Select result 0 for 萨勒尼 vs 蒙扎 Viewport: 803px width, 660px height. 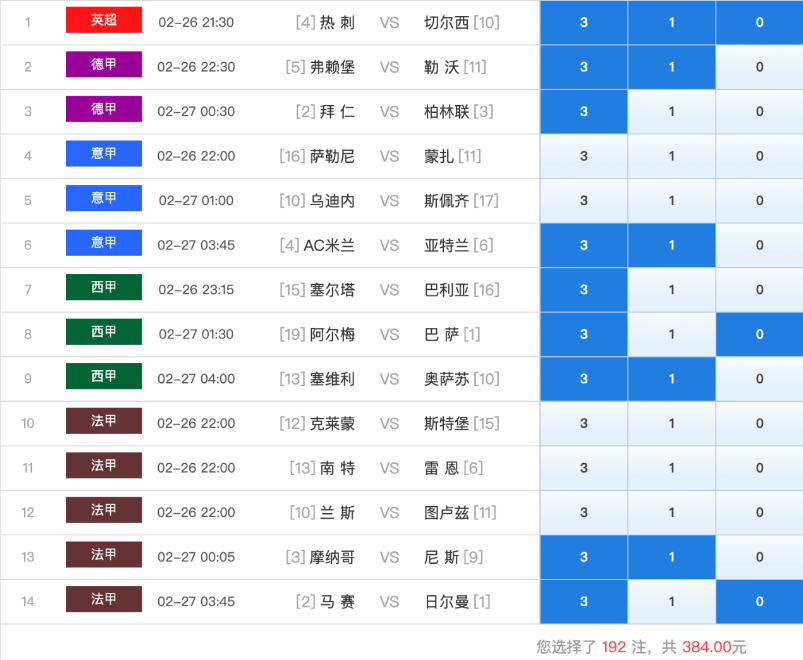[759, 156]
